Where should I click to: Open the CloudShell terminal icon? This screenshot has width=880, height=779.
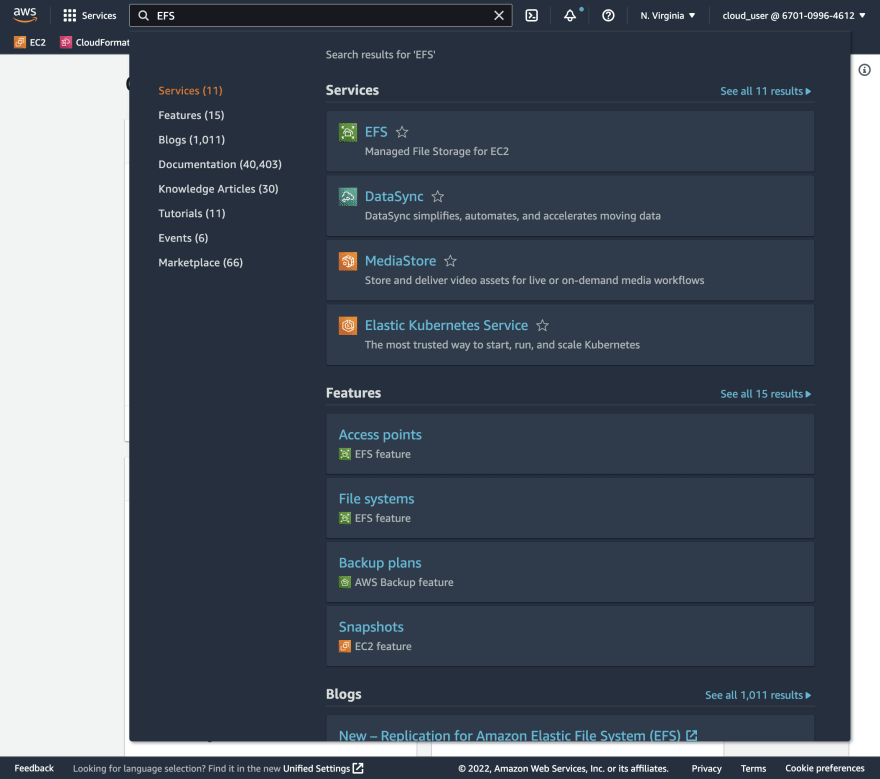click(531, 16)
